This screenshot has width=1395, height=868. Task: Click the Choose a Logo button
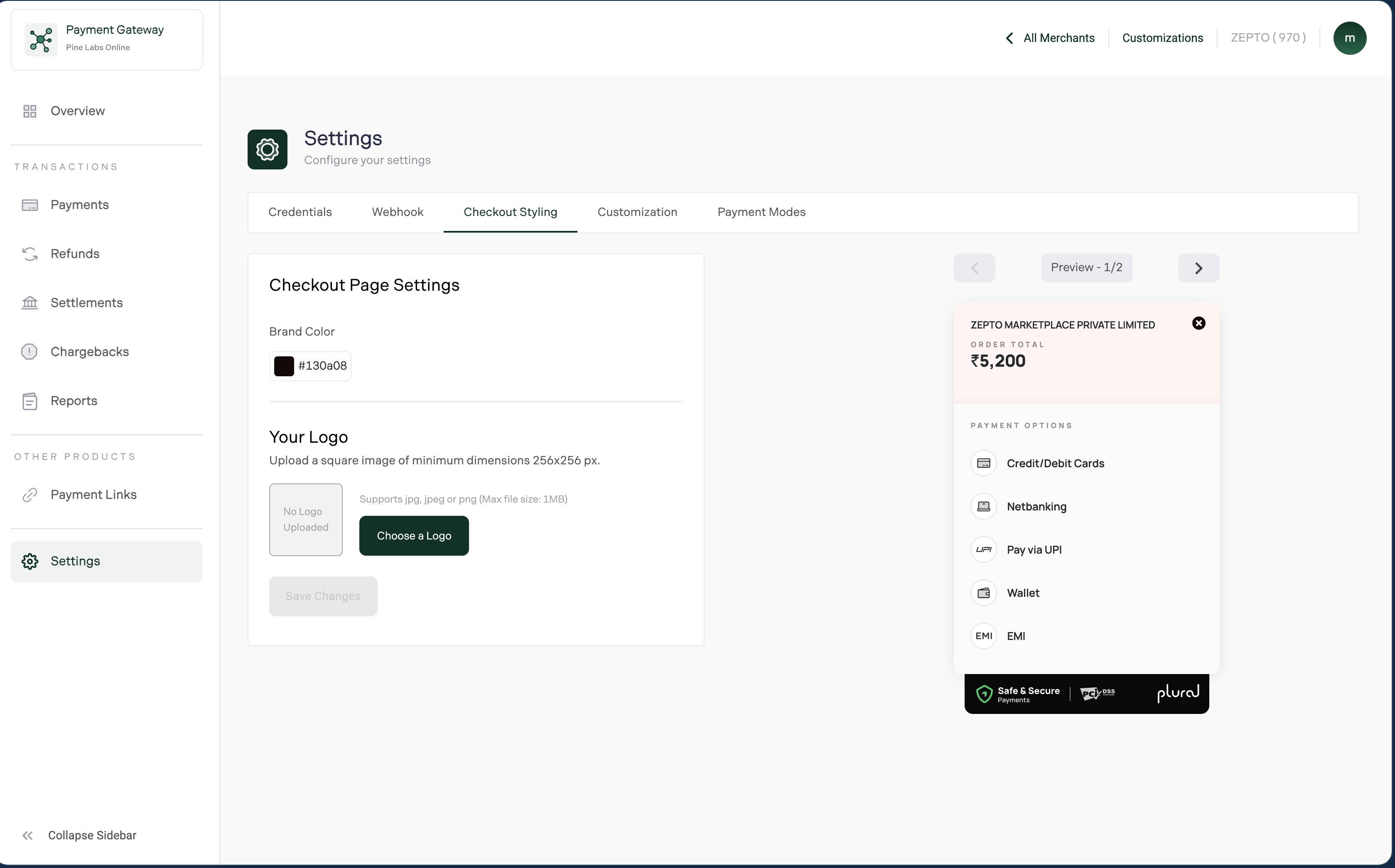click(x=414, y=536)
